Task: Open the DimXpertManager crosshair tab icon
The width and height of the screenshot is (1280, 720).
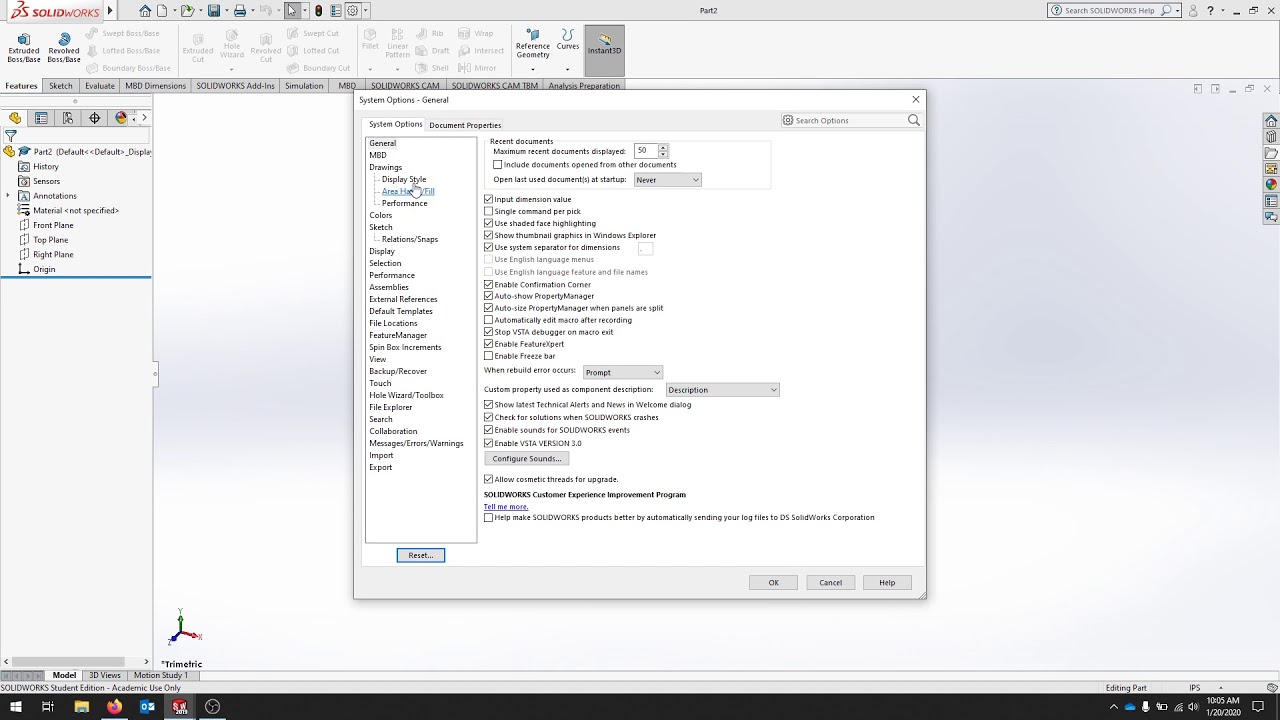Action: coord(95,118)
